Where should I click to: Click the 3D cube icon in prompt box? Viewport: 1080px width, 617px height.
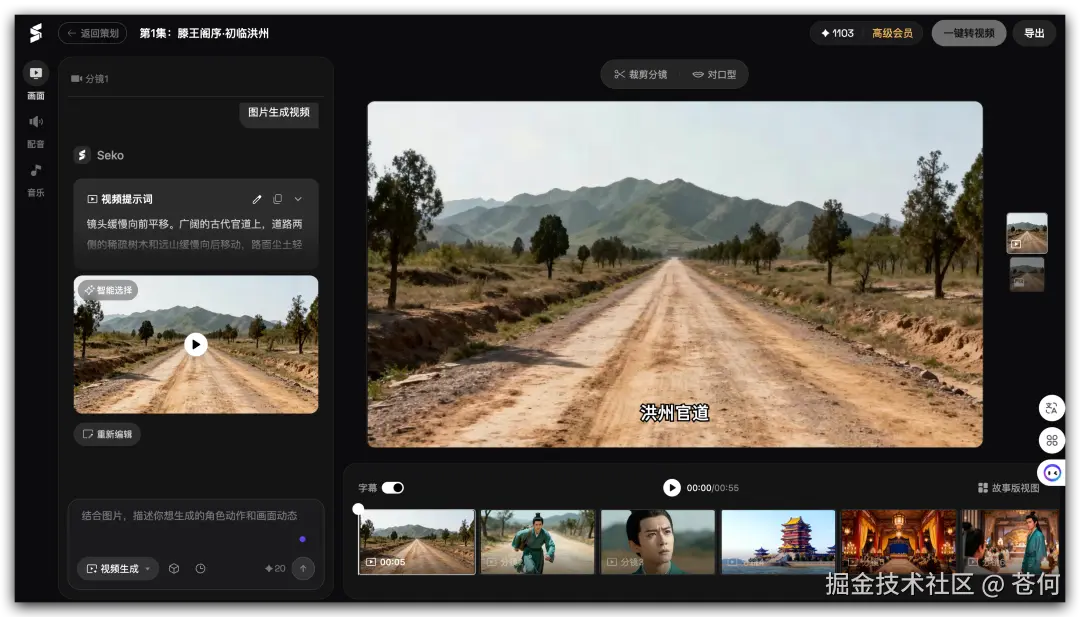coord(174,568)
